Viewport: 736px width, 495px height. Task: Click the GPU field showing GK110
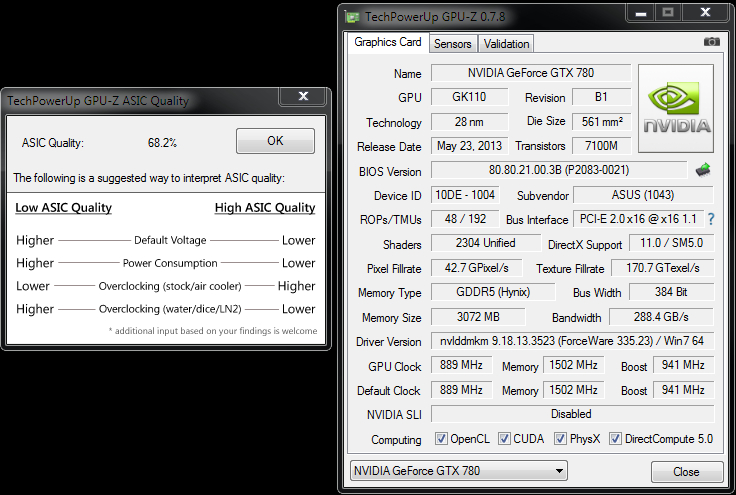pos(469,97)
